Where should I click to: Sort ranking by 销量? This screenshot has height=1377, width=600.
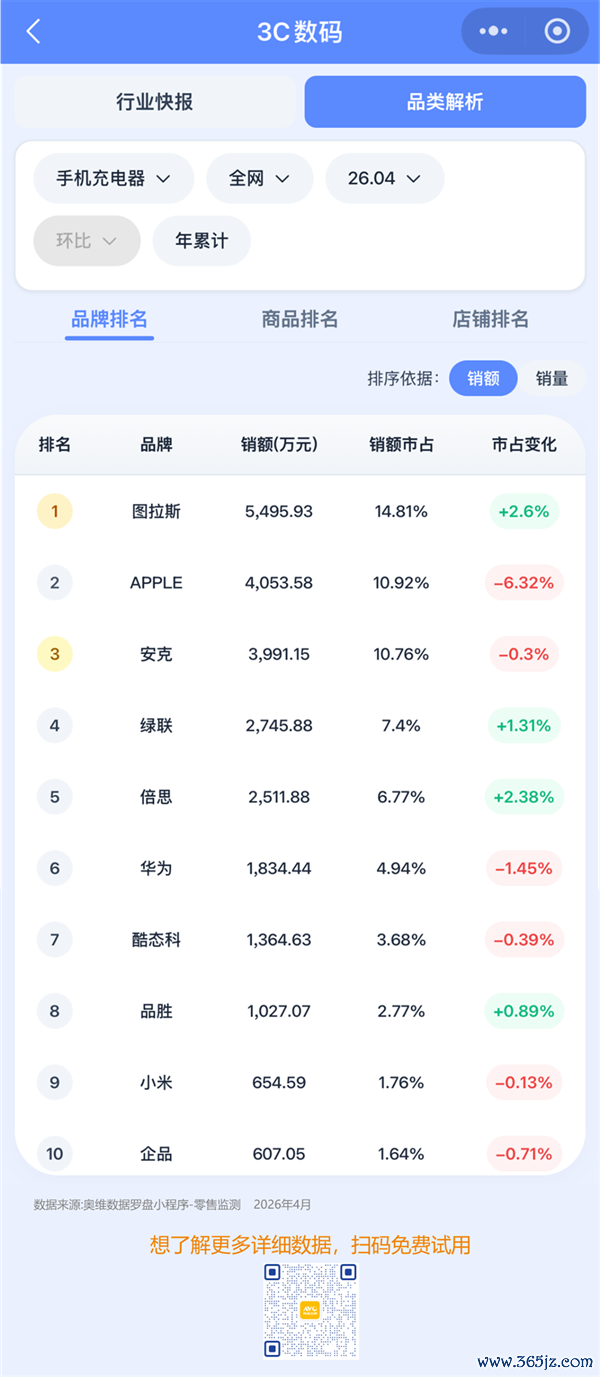coord(552,379)
